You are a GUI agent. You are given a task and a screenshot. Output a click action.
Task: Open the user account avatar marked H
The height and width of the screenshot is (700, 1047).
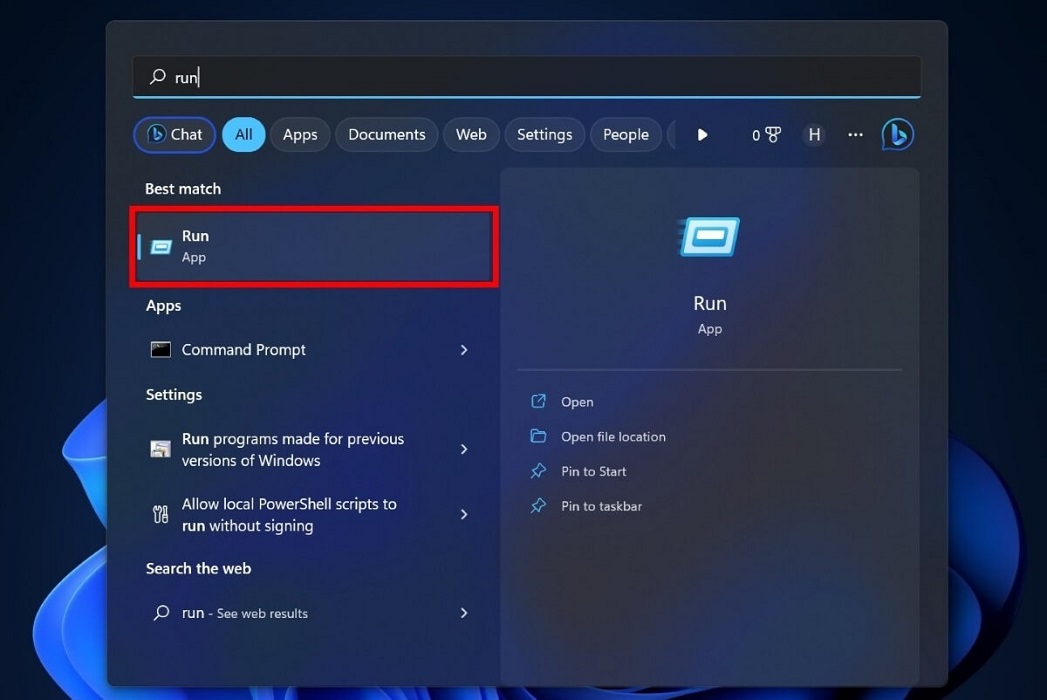[814, 134]
